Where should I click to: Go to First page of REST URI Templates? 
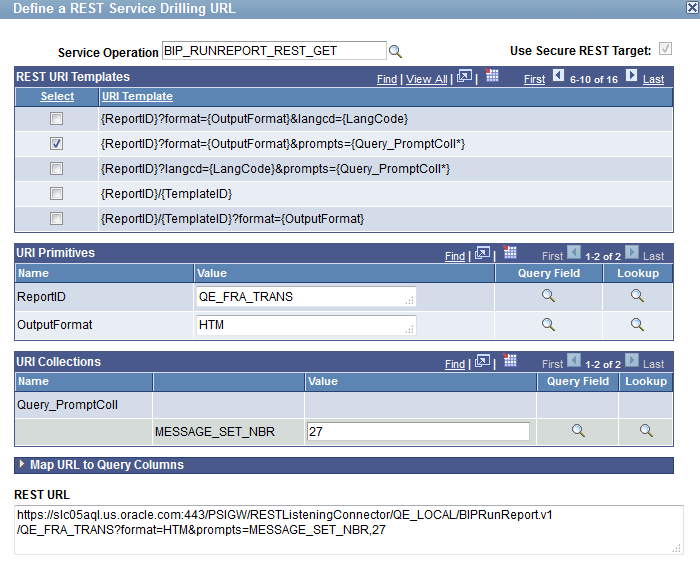click(x=534, y=79)
